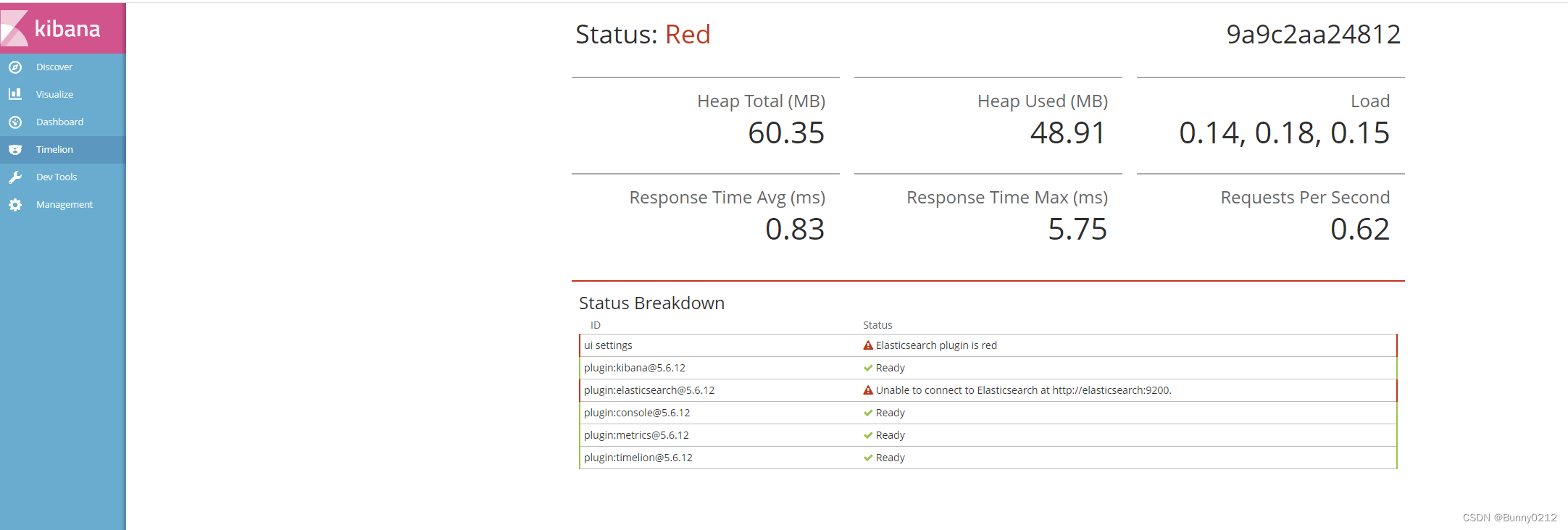Click 'Elasticsearch plugin is red' status text

pyautogui.click(x=936, y=345)
